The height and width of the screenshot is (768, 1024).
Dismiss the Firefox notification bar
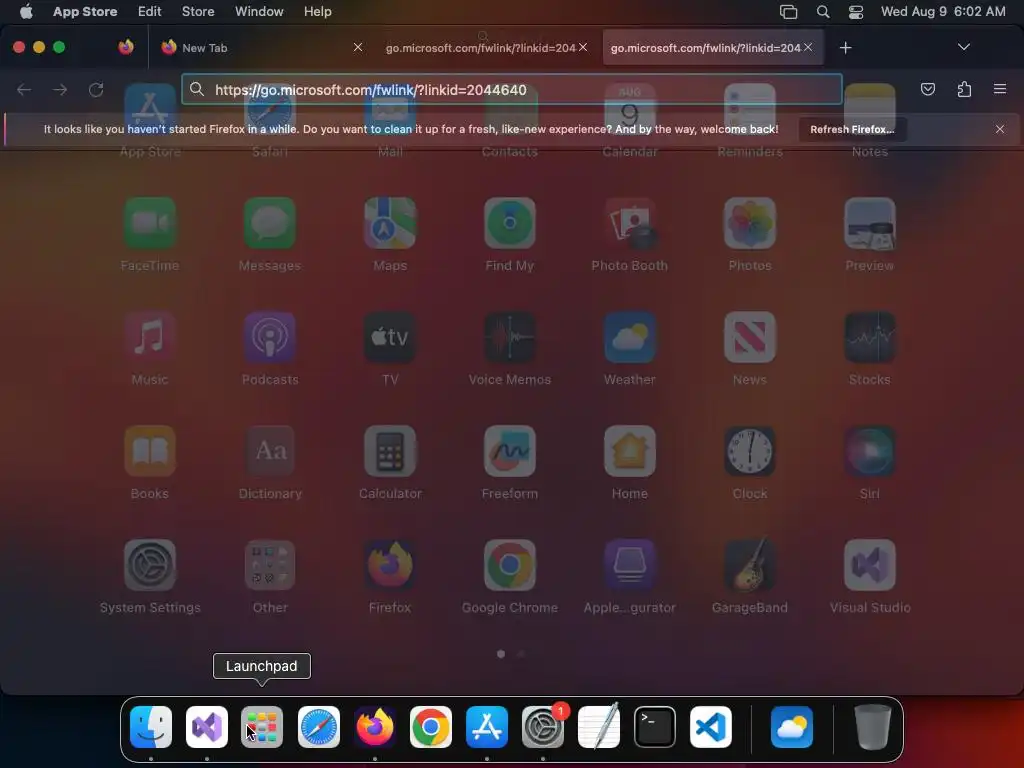coord(1000,129)
